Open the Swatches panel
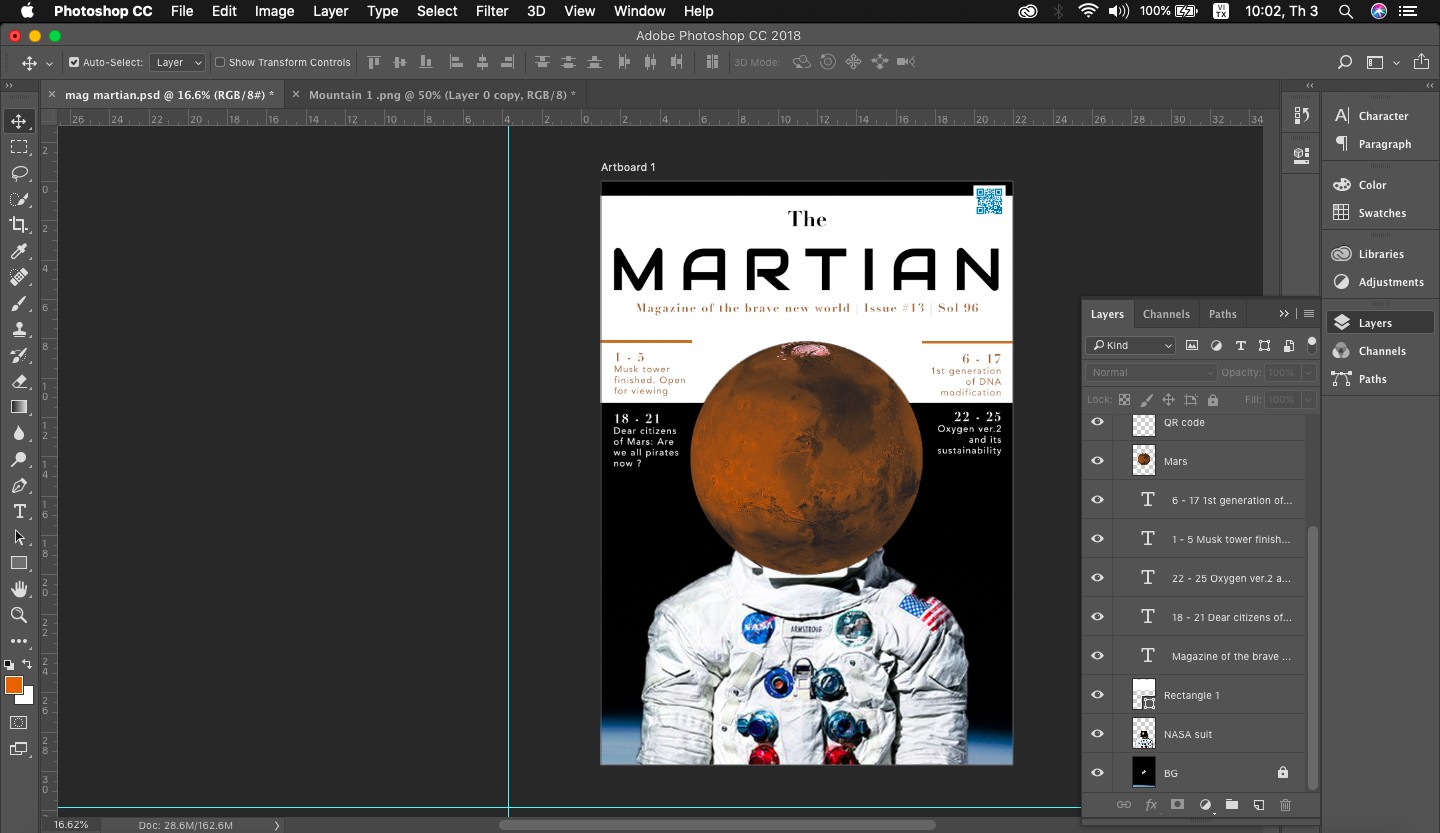Viewport: 1440px width, 833px height. 1382,213
